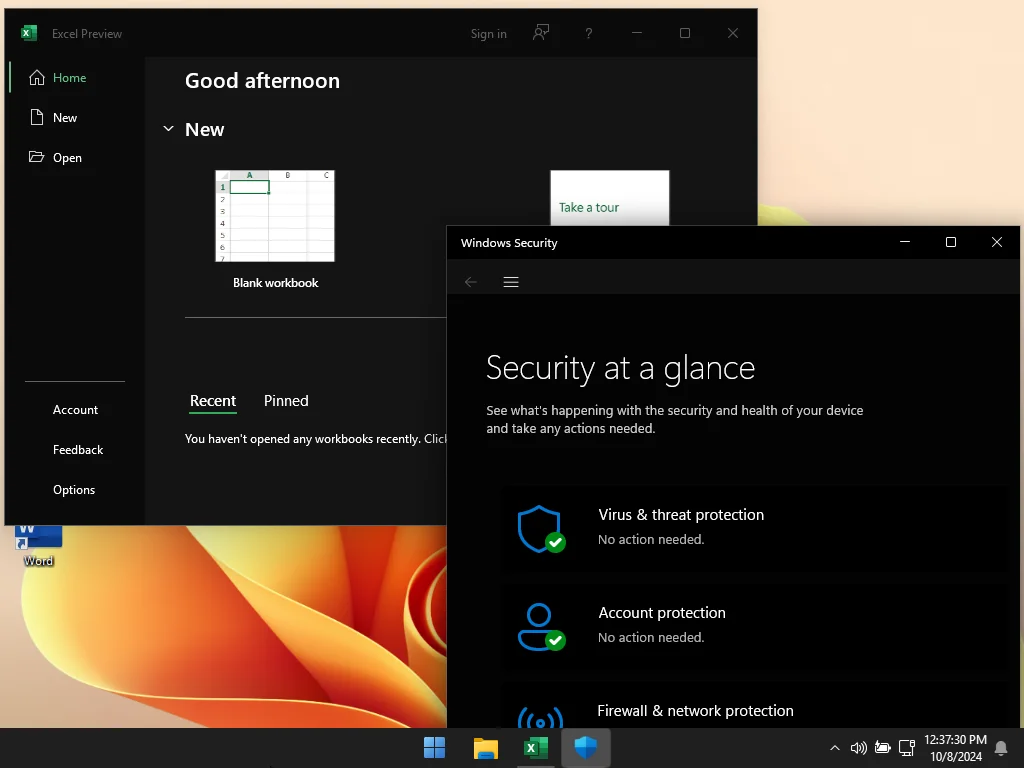Click the volume speaker tray icon
The image size is (1024, 768).
(858, 748)
